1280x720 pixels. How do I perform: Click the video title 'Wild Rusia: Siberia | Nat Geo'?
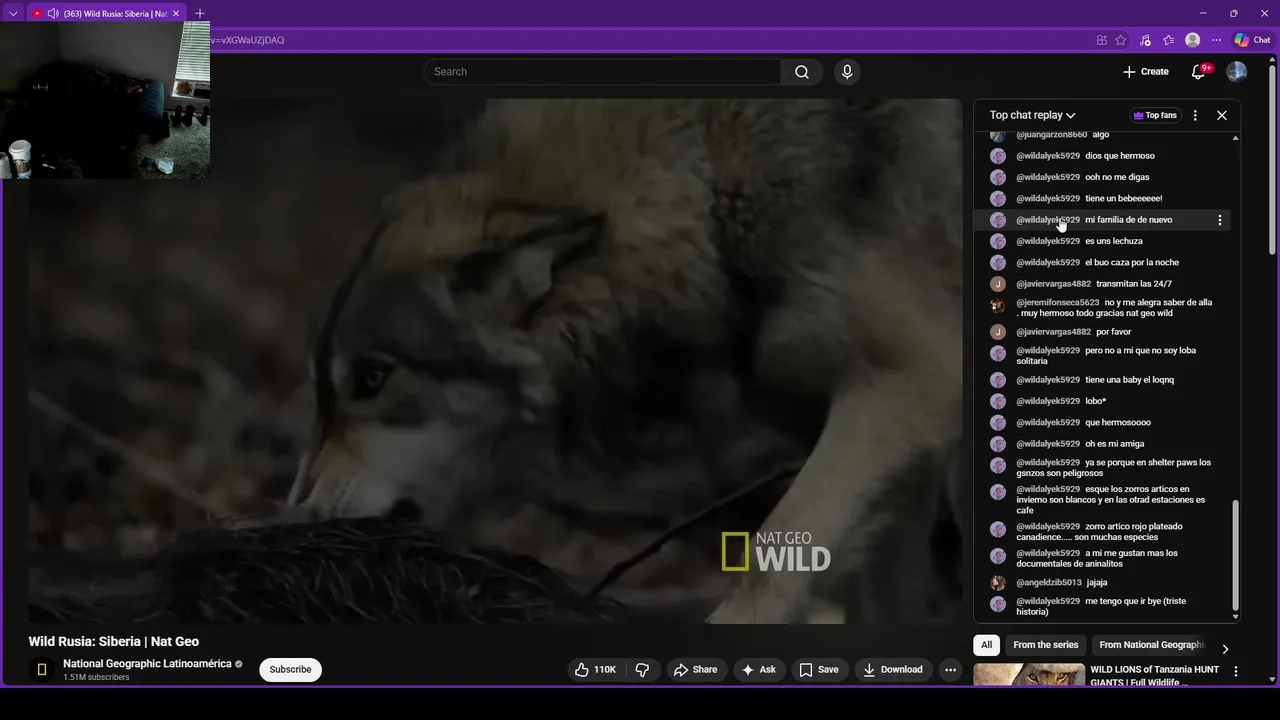click(114, 642)
